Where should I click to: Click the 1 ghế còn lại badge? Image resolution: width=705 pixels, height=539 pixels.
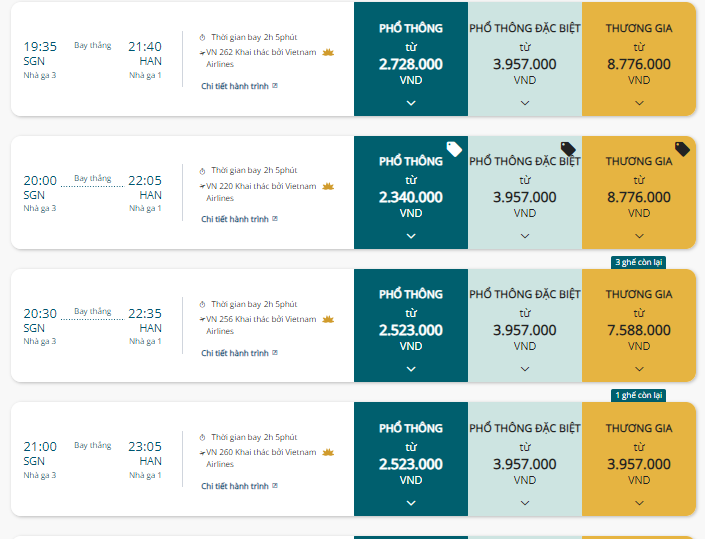pyautogui.click(x=638, y=395)
